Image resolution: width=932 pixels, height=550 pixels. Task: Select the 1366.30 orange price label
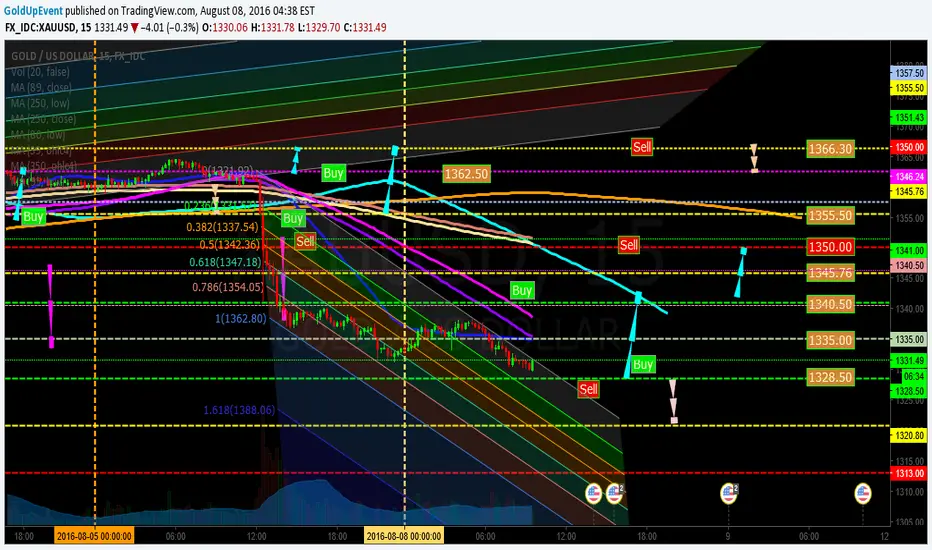830,149
